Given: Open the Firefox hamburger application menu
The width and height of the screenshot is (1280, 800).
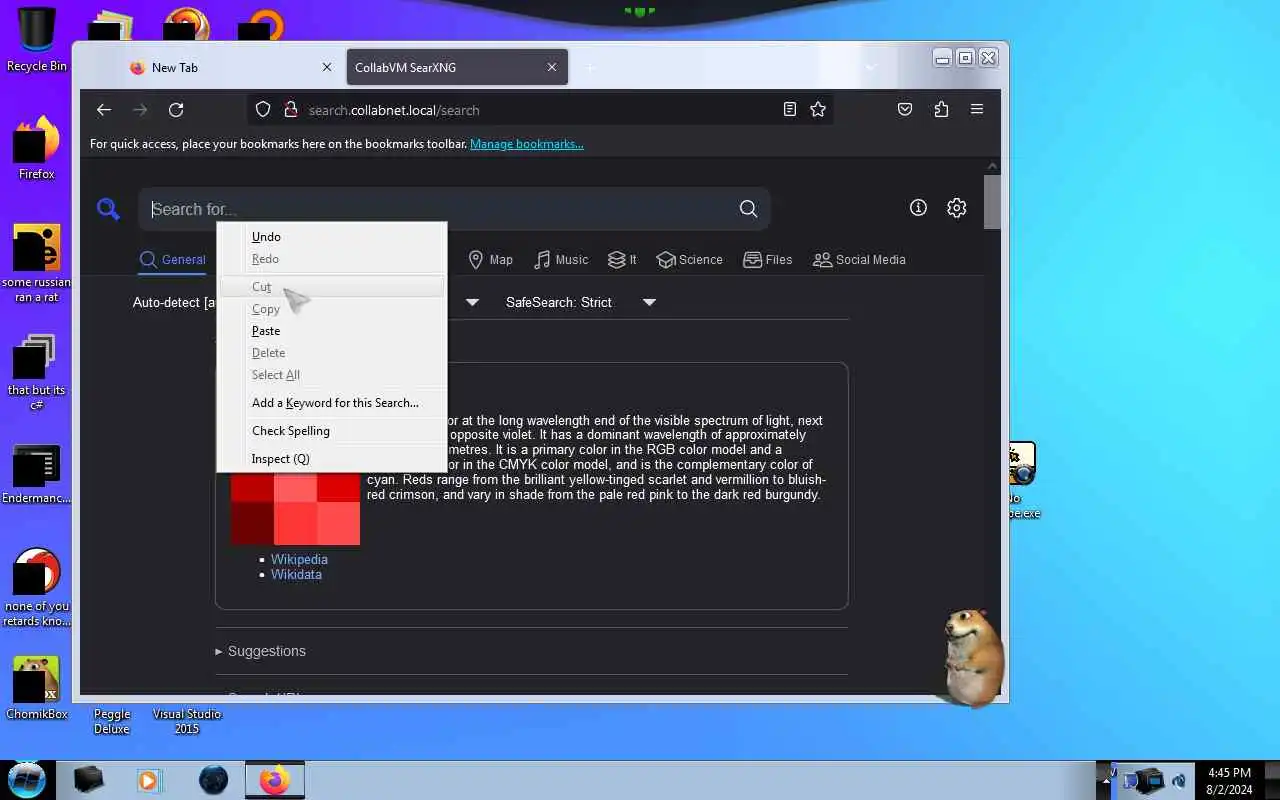Looking at the screenshot, I should [977, 110].
